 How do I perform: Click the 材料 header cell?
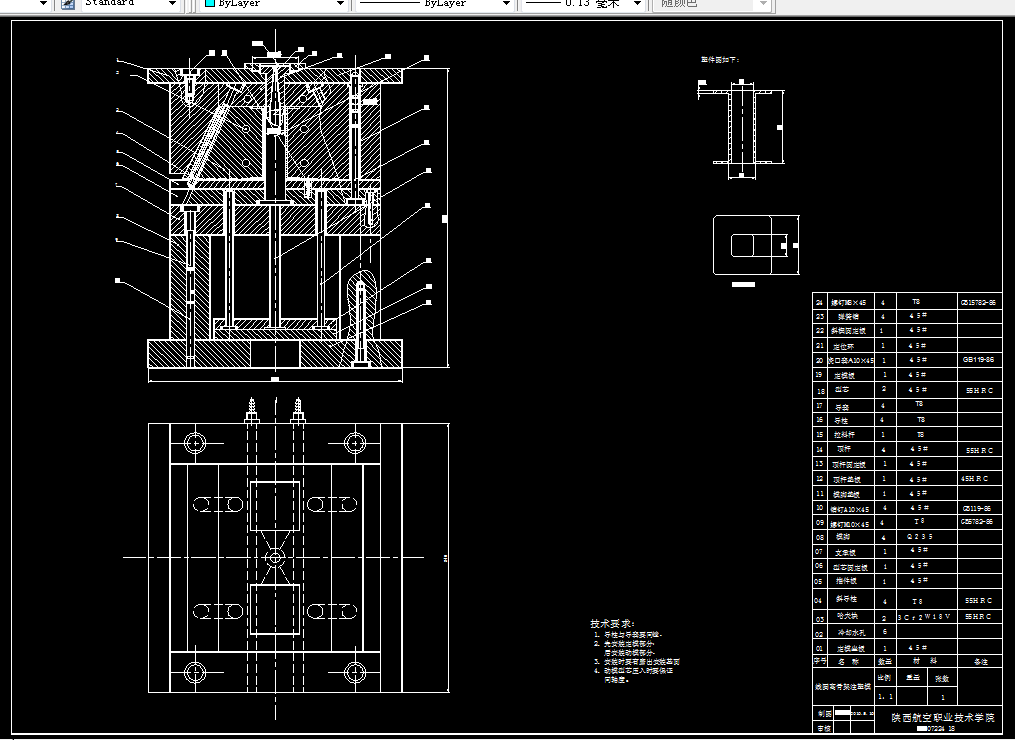(925, 661)
